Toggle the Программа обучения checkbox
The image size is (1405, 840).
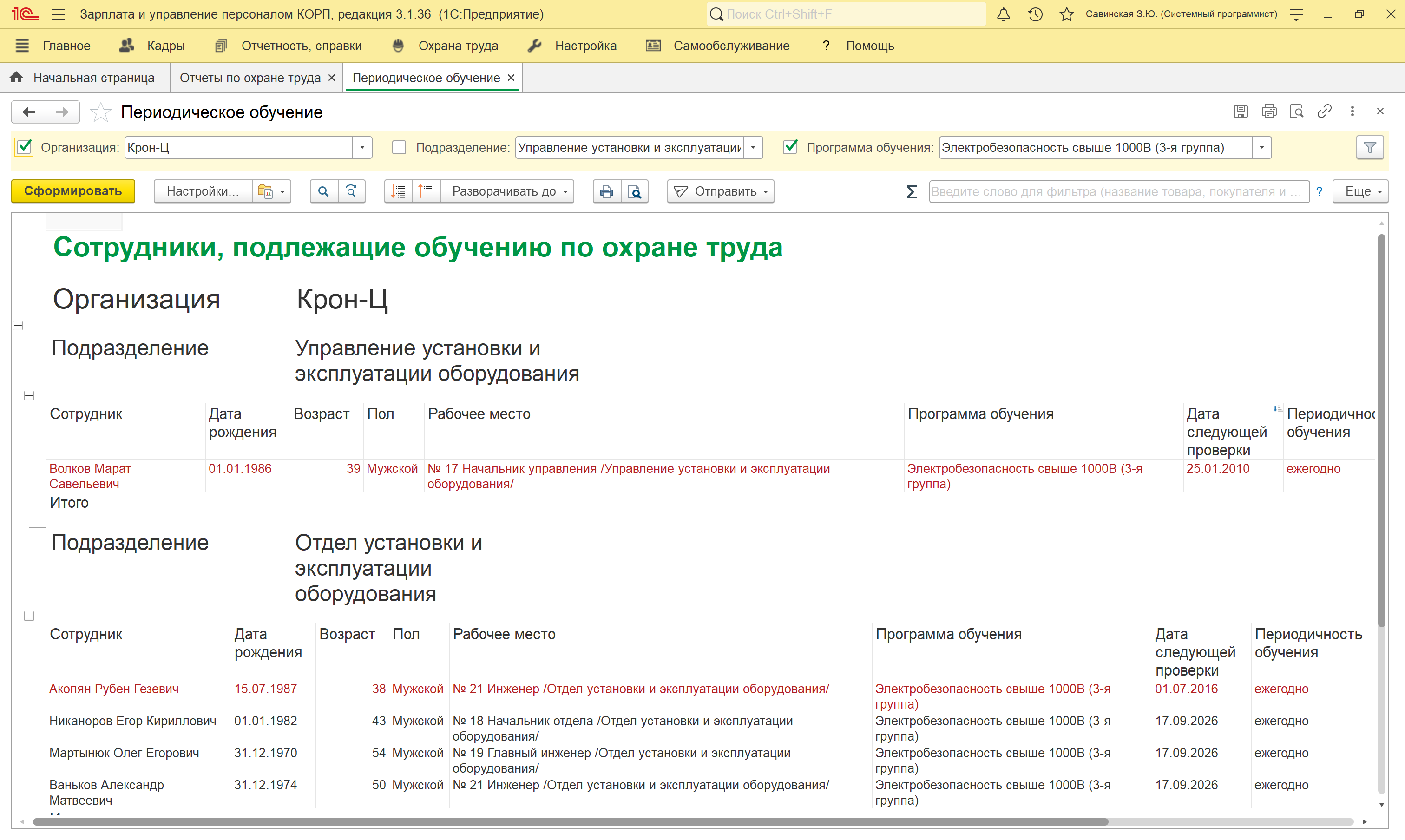pyautogui.click(x=790, y=147)
